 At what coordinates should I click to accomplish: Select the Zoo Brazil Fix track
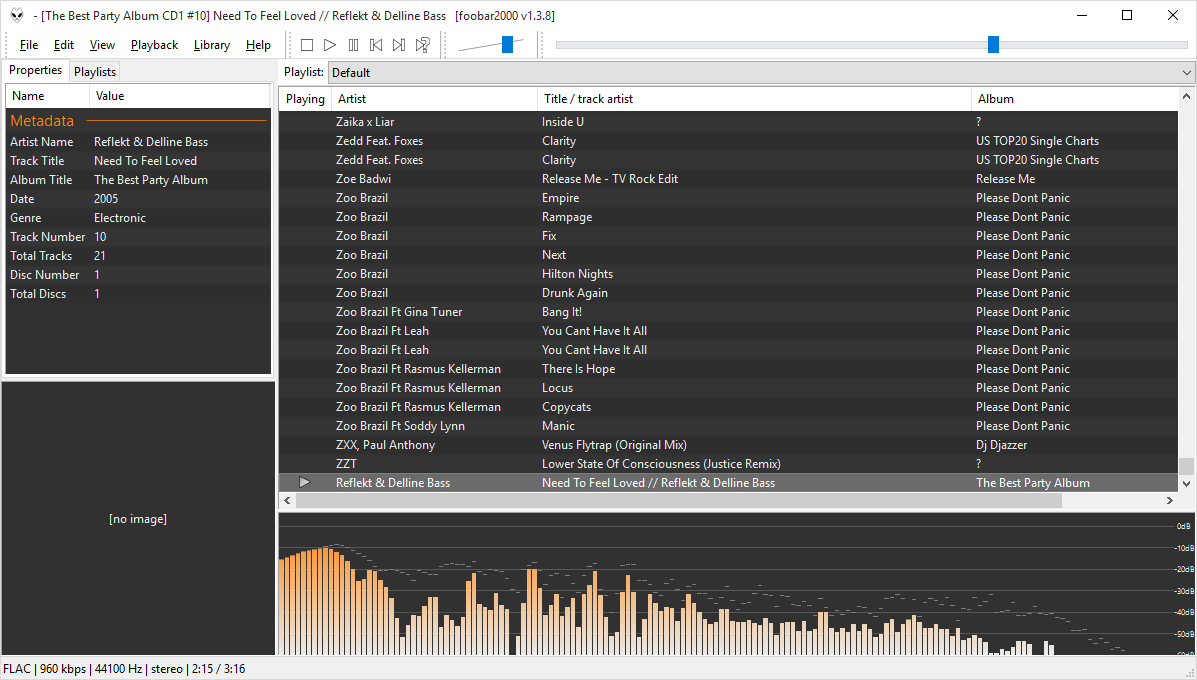pyautogui.click(x=728, y=236)
